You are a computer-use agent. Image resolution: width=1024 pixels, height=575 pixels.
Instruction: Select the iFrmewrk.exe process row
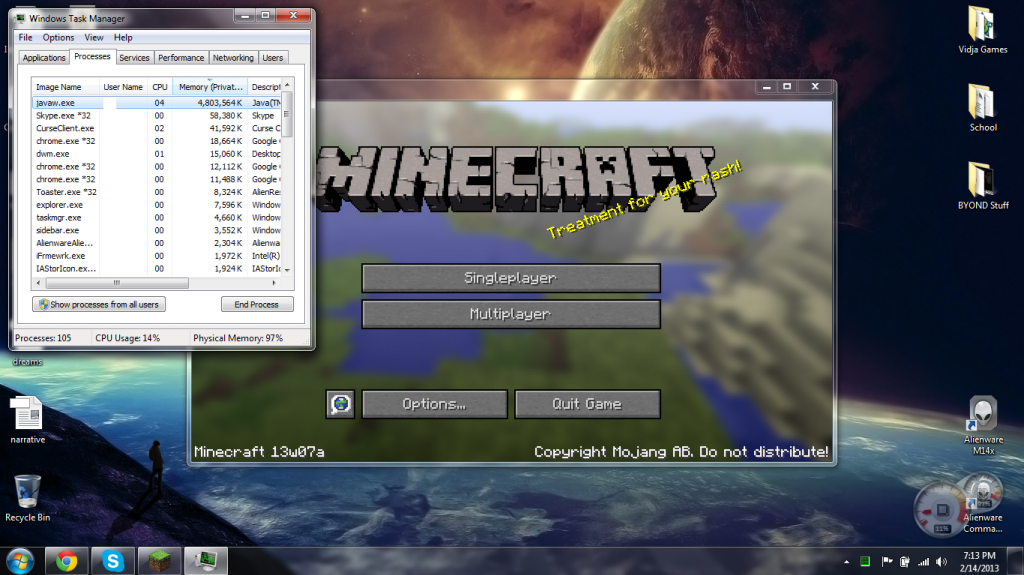[157, 255]
